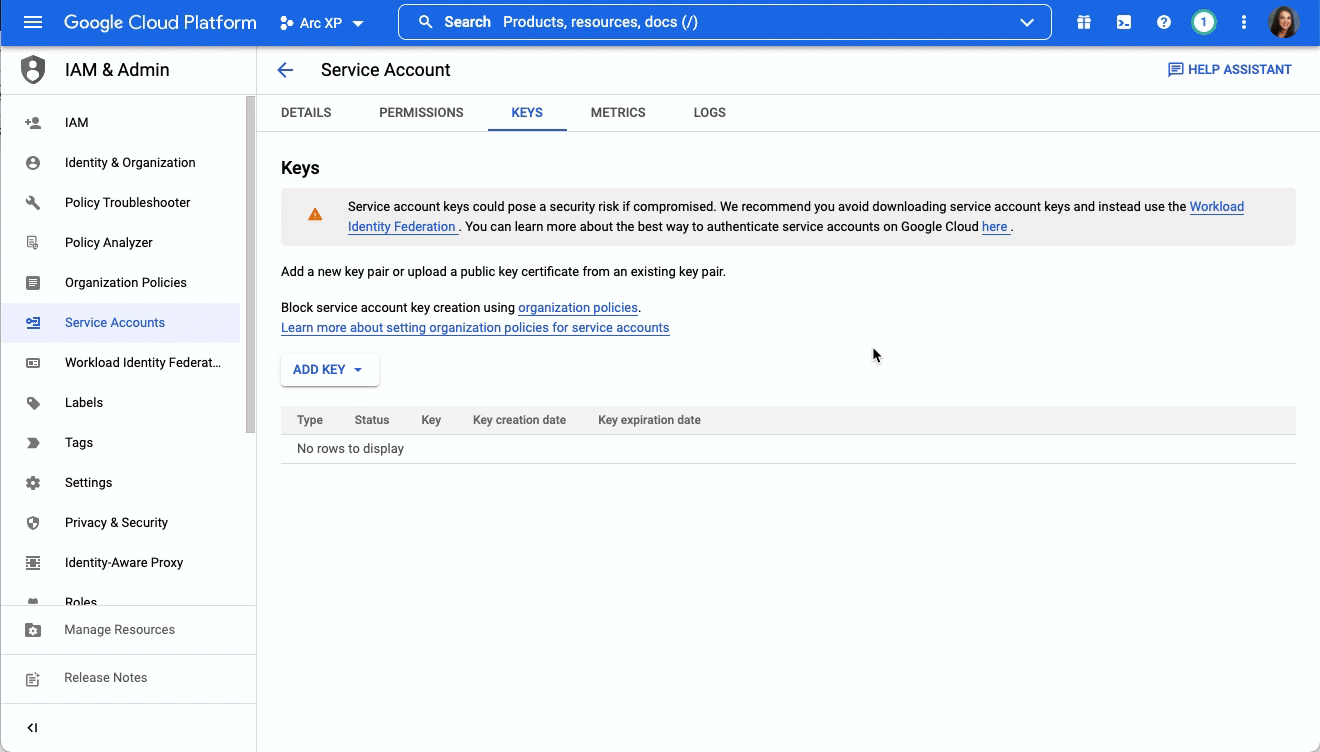Click the Type column header
The width and height of the screenshot is (1320, 752).
coord(310,420)
